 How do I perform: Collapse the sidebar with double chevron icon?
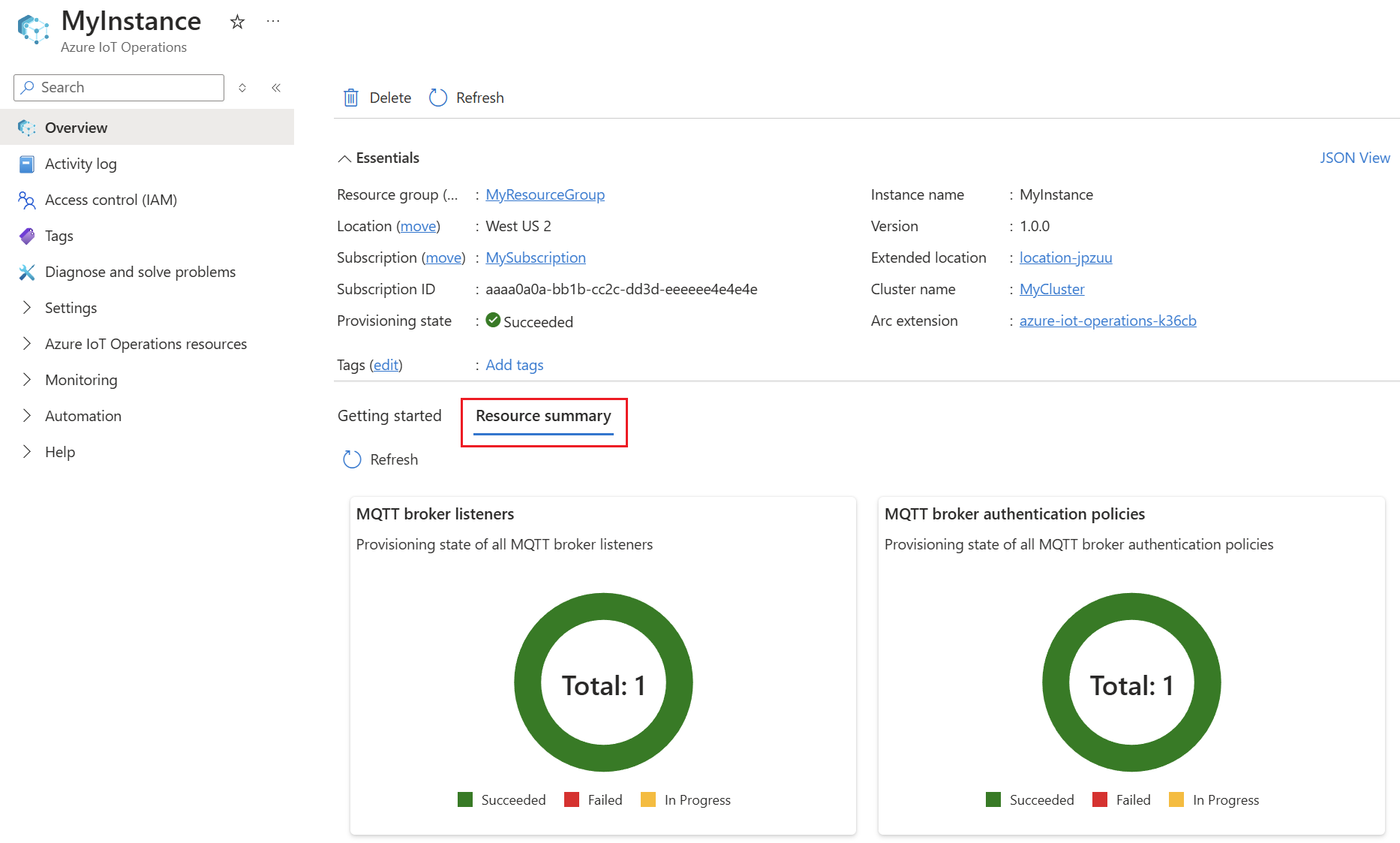click(276, 88)
